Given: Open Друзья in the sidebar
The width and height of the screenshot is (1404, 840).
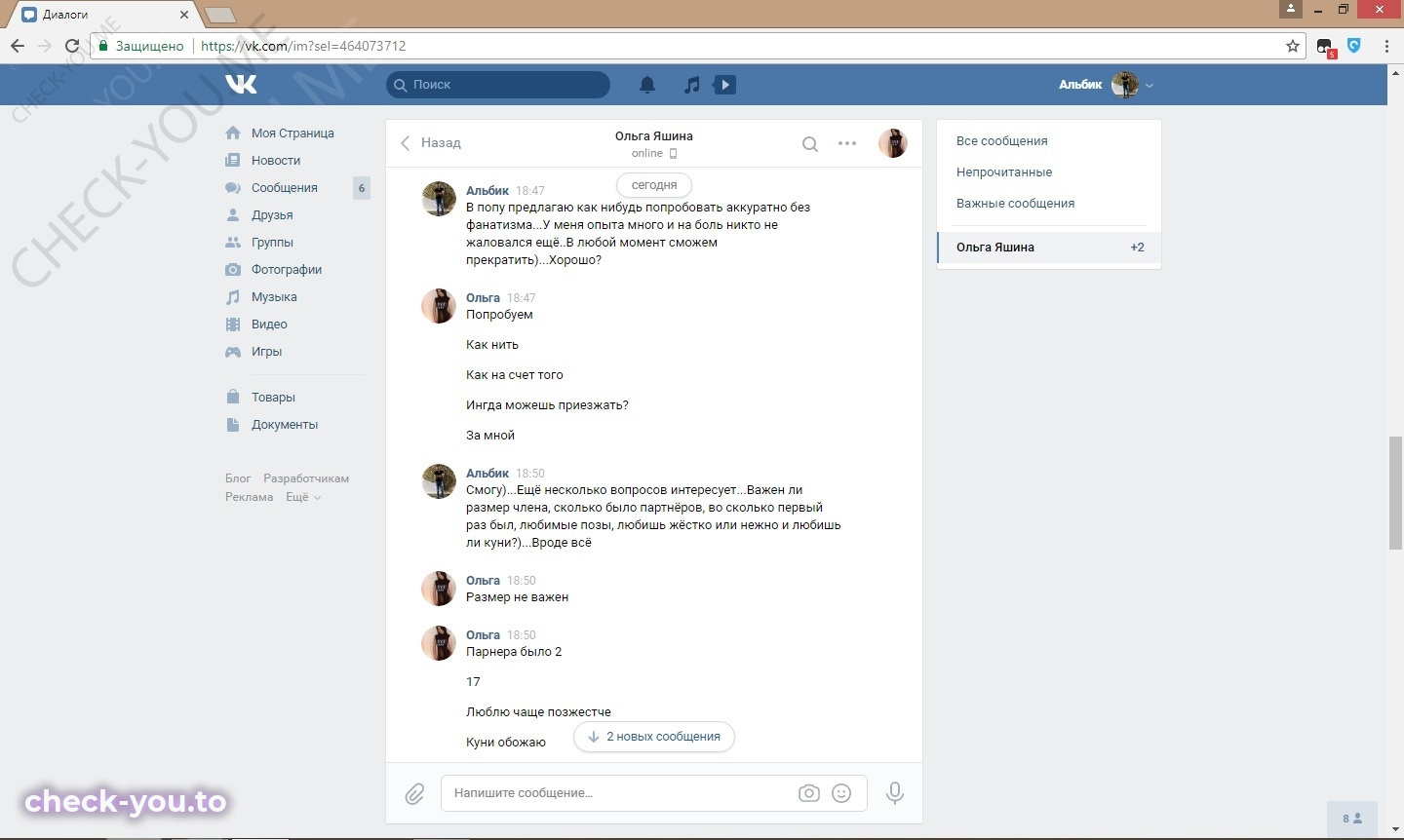Looking at the screenshot, I should pos(272,215).
